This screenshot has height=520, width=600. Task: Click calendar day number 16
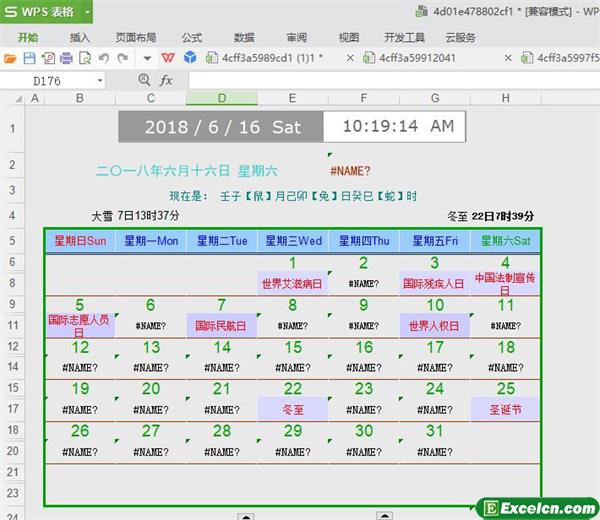point(364,347)
